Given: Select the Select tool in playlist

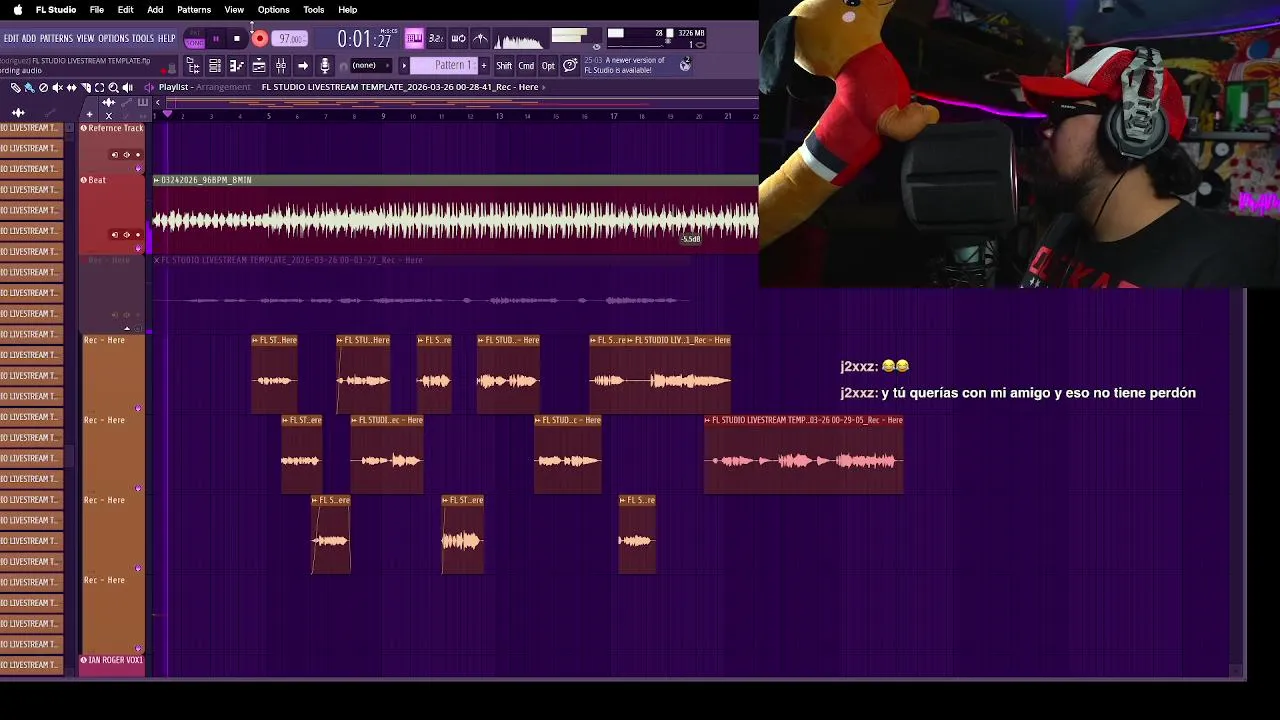Looking at the screenshot, I should [x=99, y=88].
